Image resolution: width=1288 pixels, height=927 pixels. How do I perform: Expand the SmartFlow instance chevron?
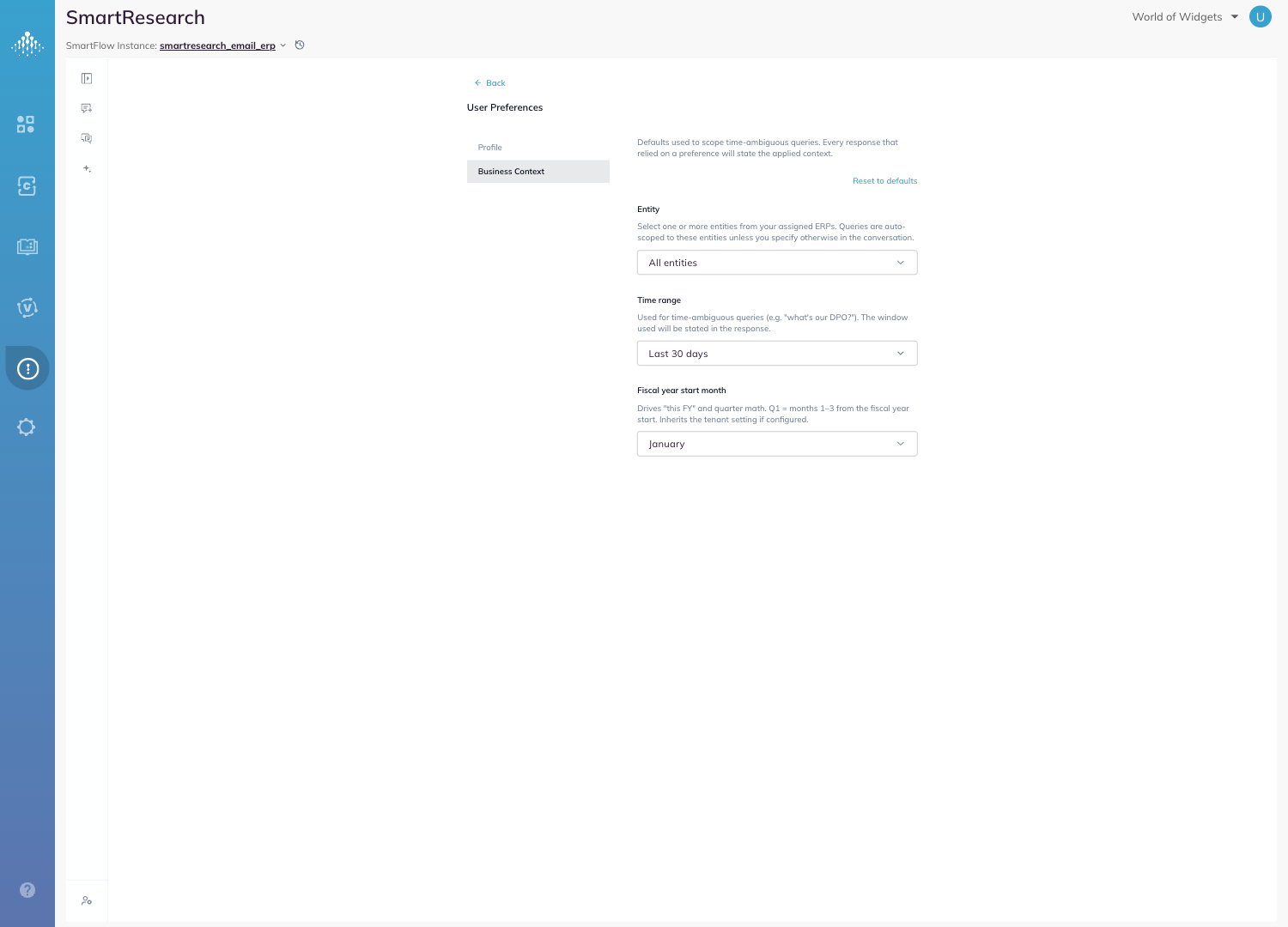coord(283,45)
